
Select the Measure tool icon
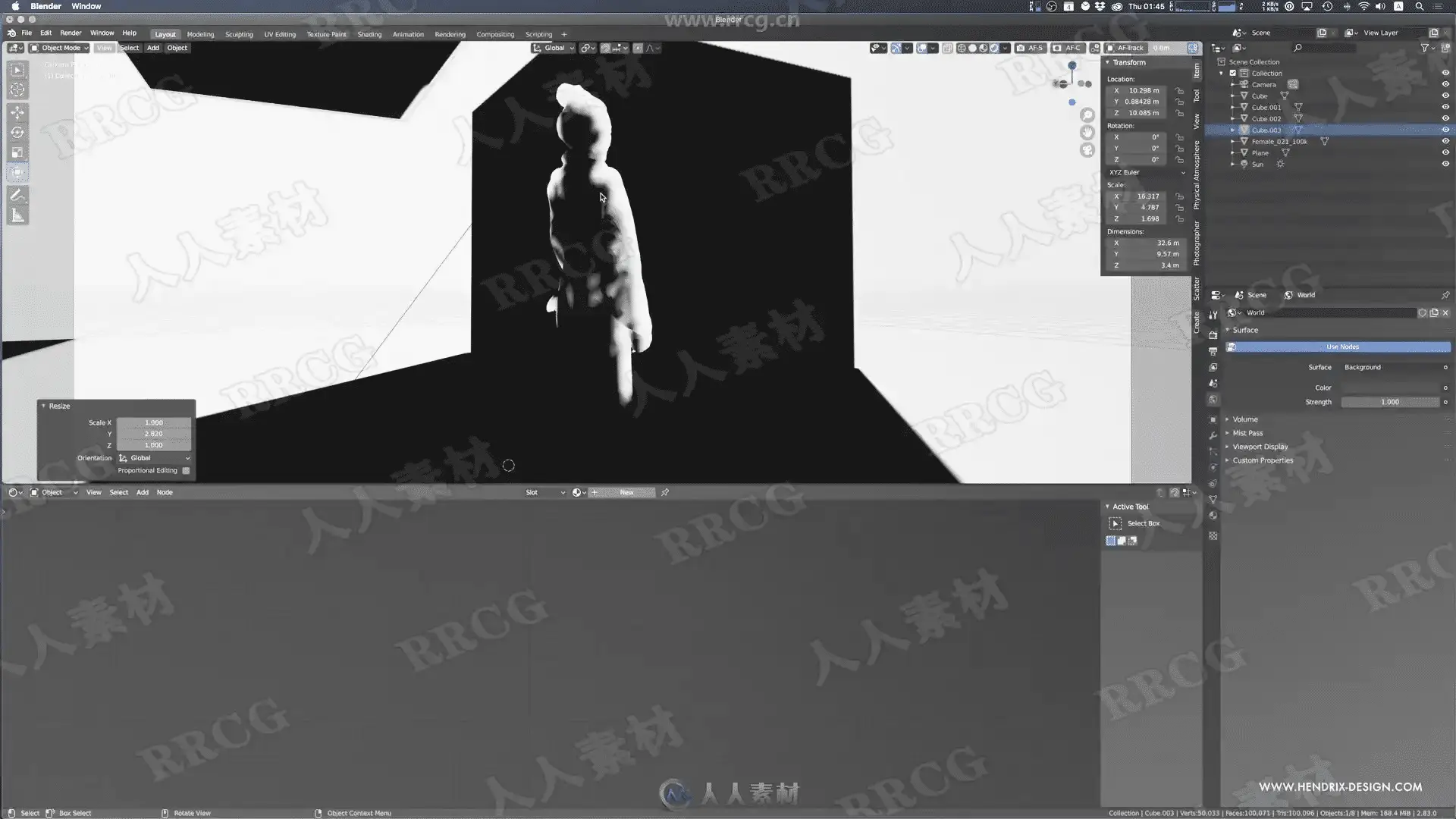[x=17, y=216]
